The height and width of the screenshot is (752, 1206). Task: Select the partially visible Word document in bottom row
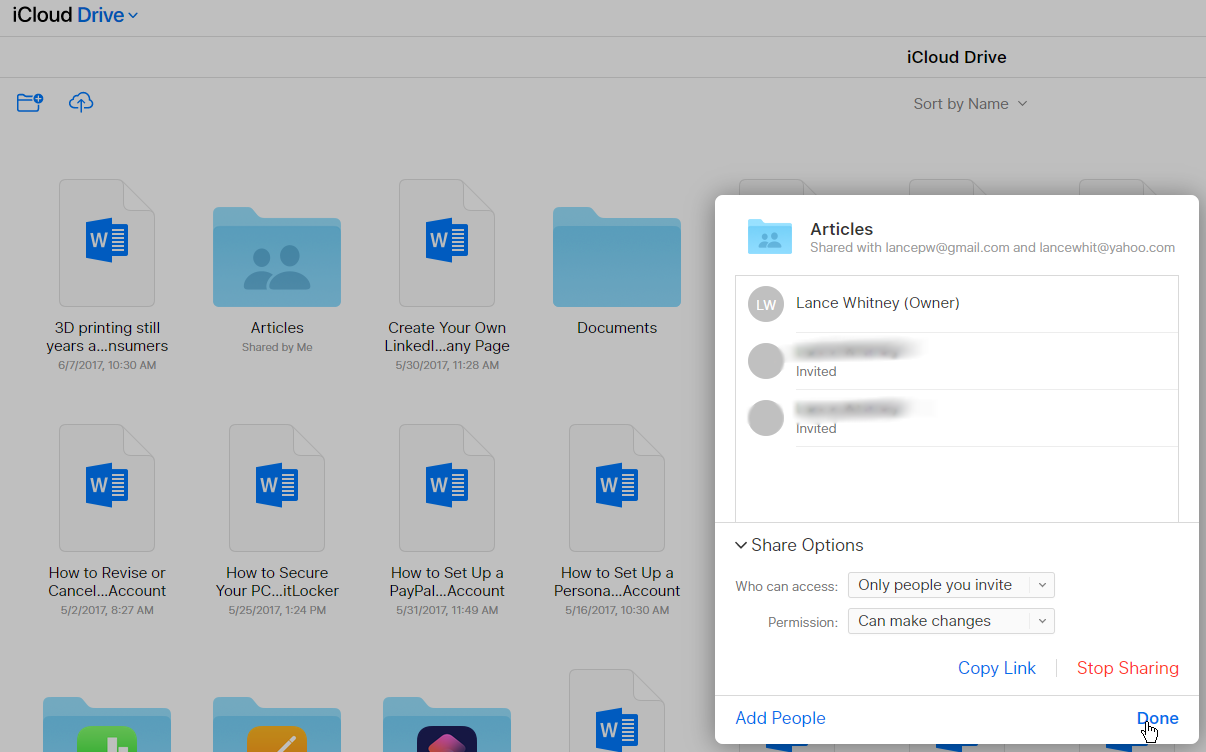(617, 710)
